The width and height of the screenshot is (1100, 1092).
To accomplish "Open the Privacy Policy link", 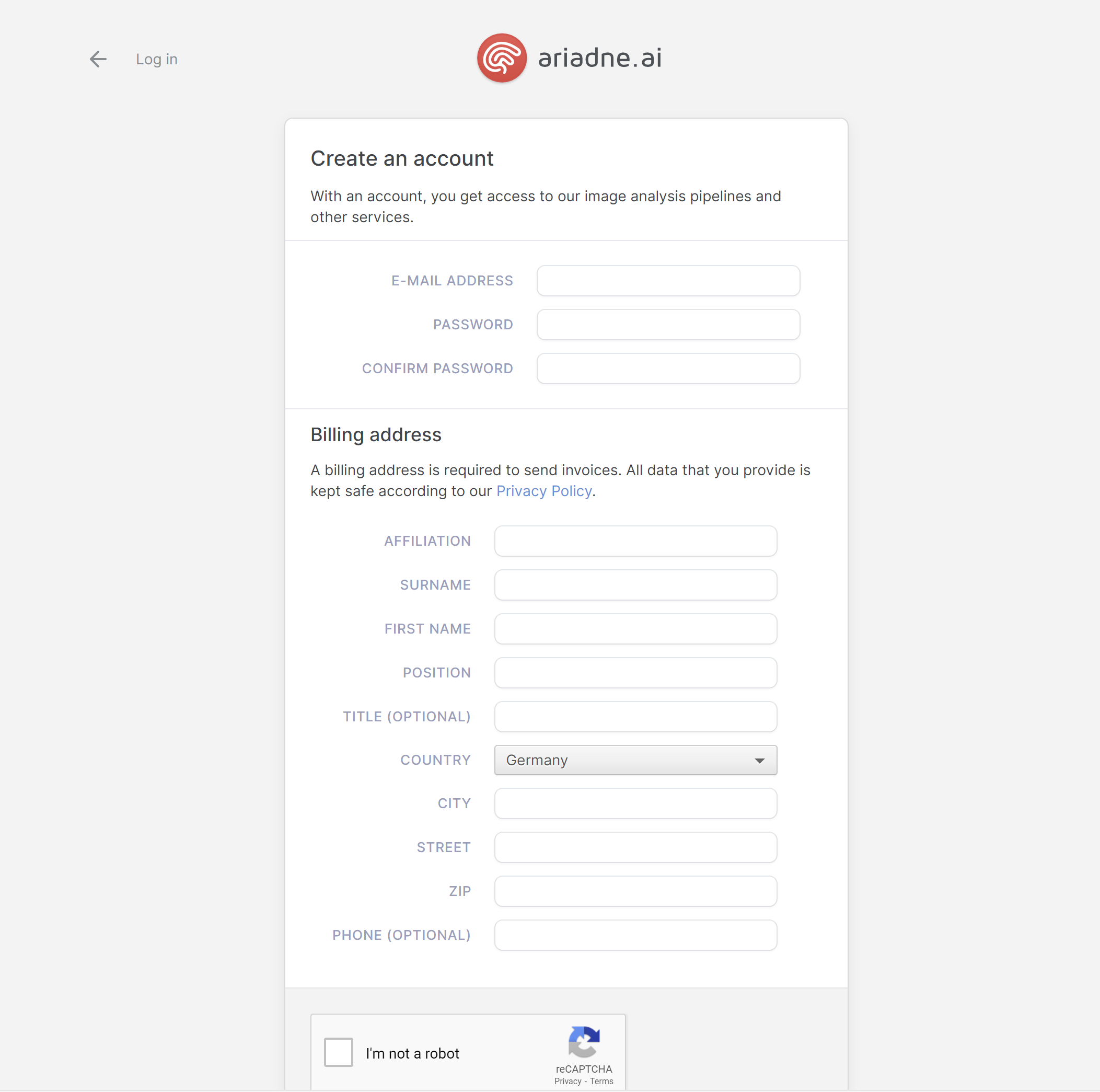I will pyautogui.click(x=544, y=491).
